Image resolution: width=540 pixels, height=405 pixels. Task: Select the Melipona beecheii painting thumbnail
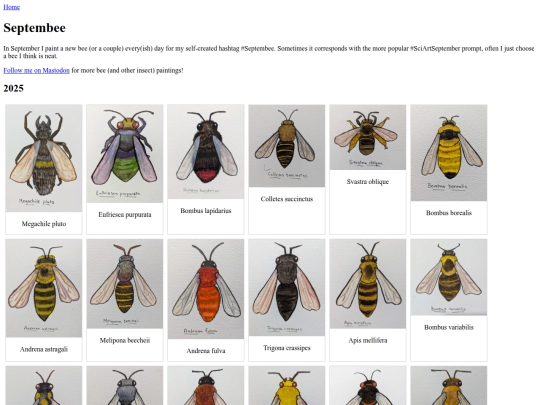pyautogui.click(x=125, y=284)
